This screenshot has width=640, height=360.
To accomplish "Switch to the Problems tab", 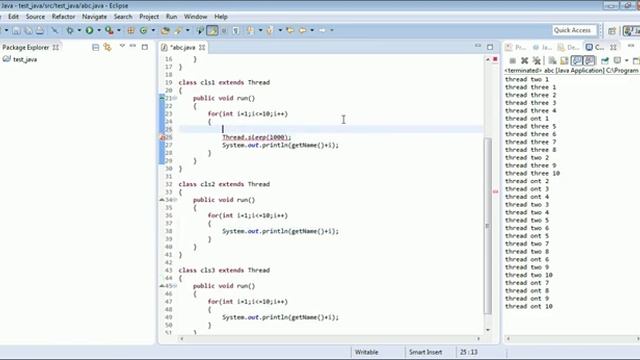I will pos(516,47).
